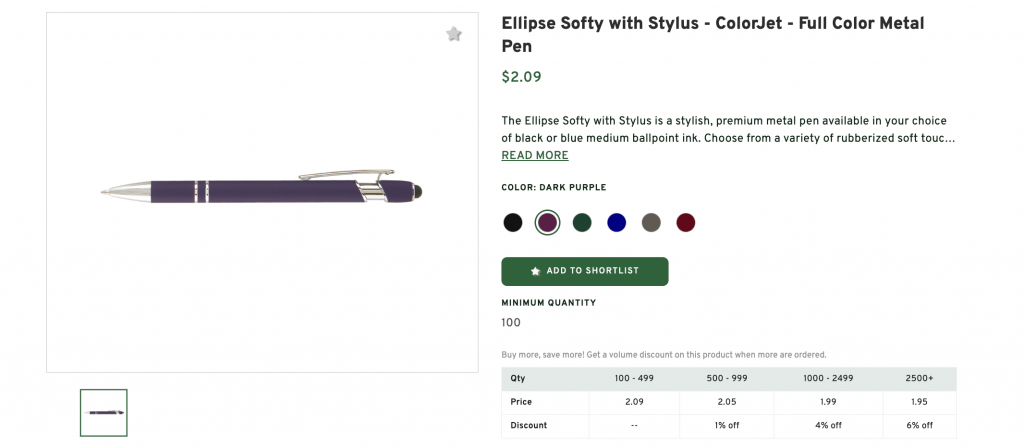Expand description with READ MORE link

(x=535, y=156)
